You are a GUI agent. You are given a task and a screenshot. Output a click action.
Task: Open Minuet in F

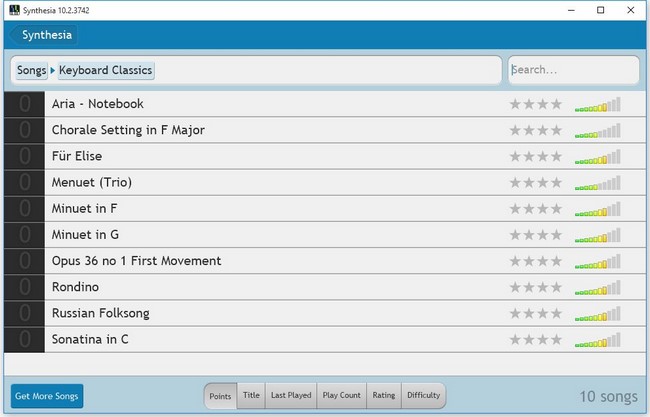coord(325,208)
